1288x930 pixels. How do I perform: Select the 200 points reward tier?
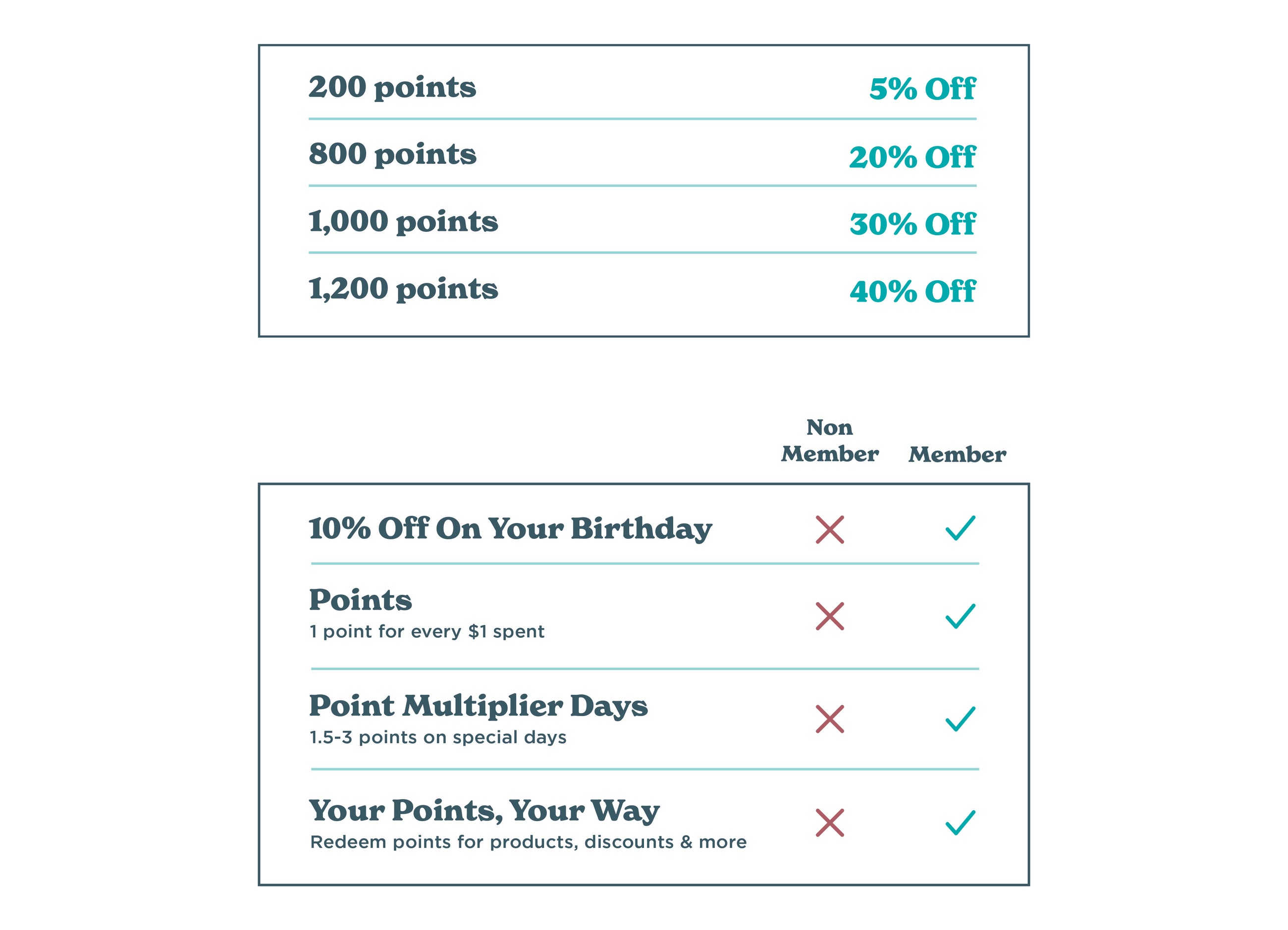point(392,88)
